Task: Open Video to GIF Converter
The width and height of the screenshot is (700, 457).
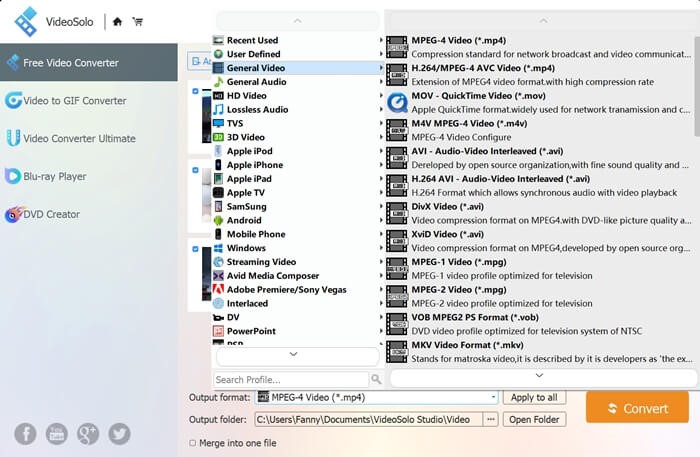Action: 89,101
